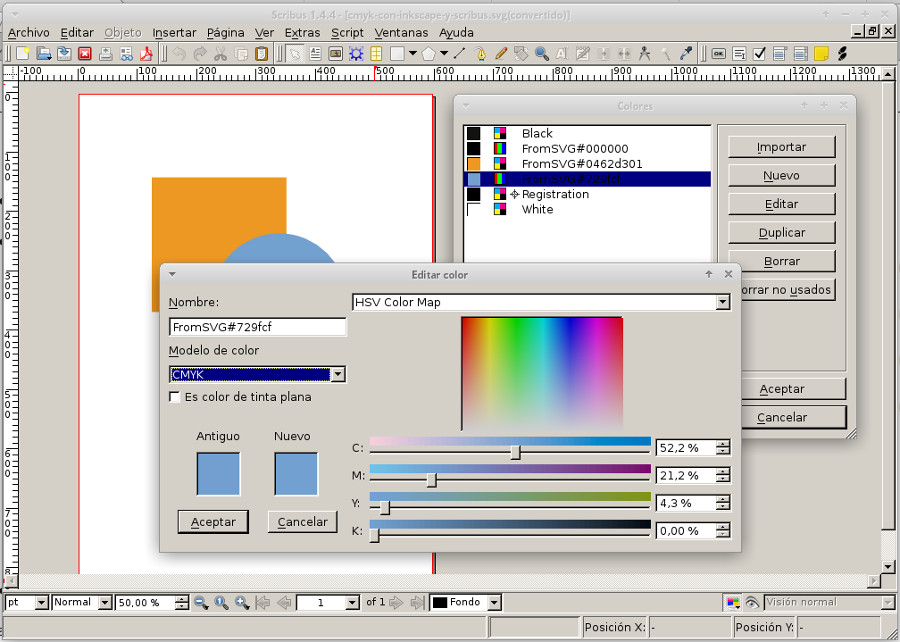Toggle the preview mode eye icon

[752, 602]
